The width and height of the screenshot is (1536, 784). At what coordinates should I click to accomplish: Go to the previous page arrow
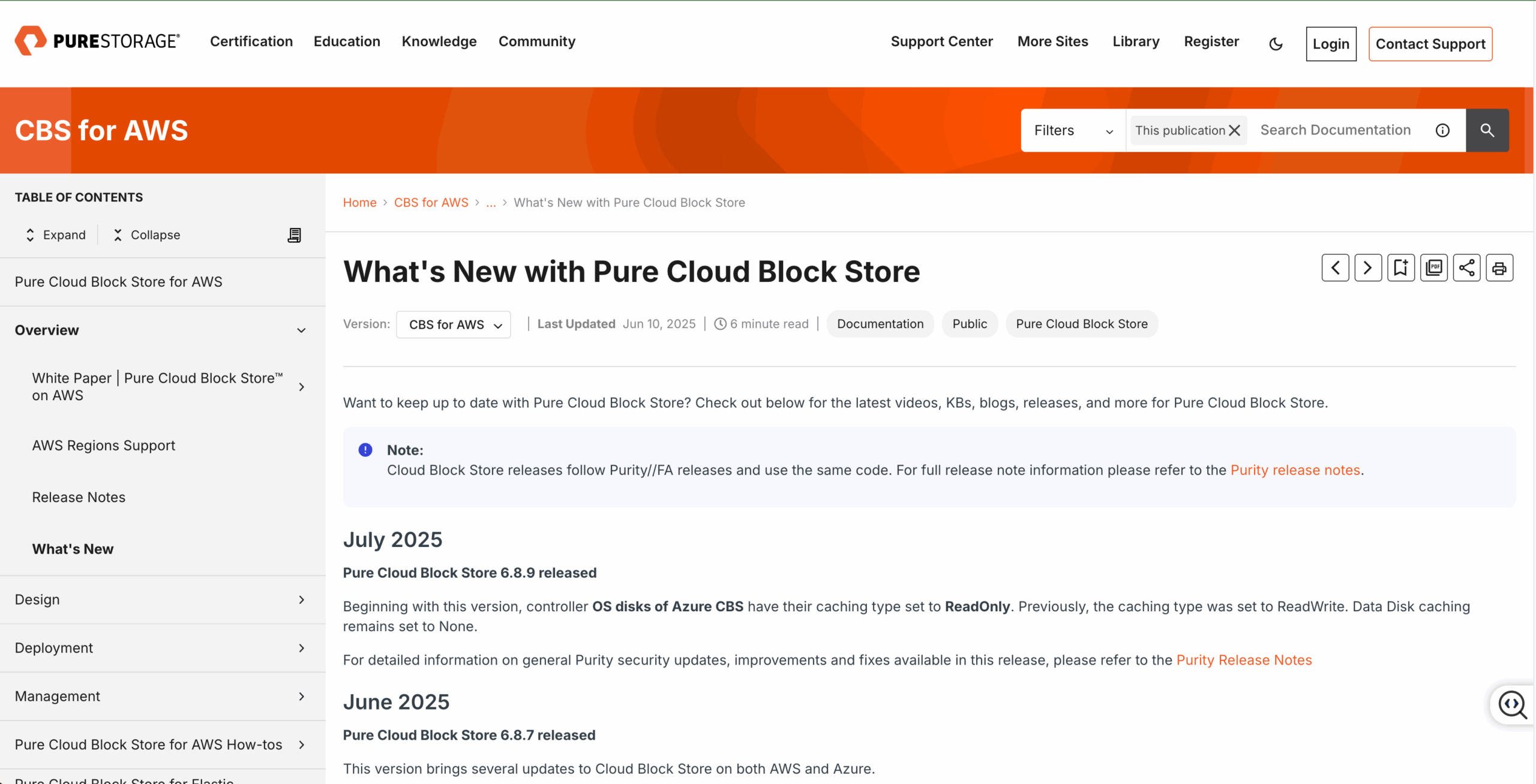coord(1335,268)
